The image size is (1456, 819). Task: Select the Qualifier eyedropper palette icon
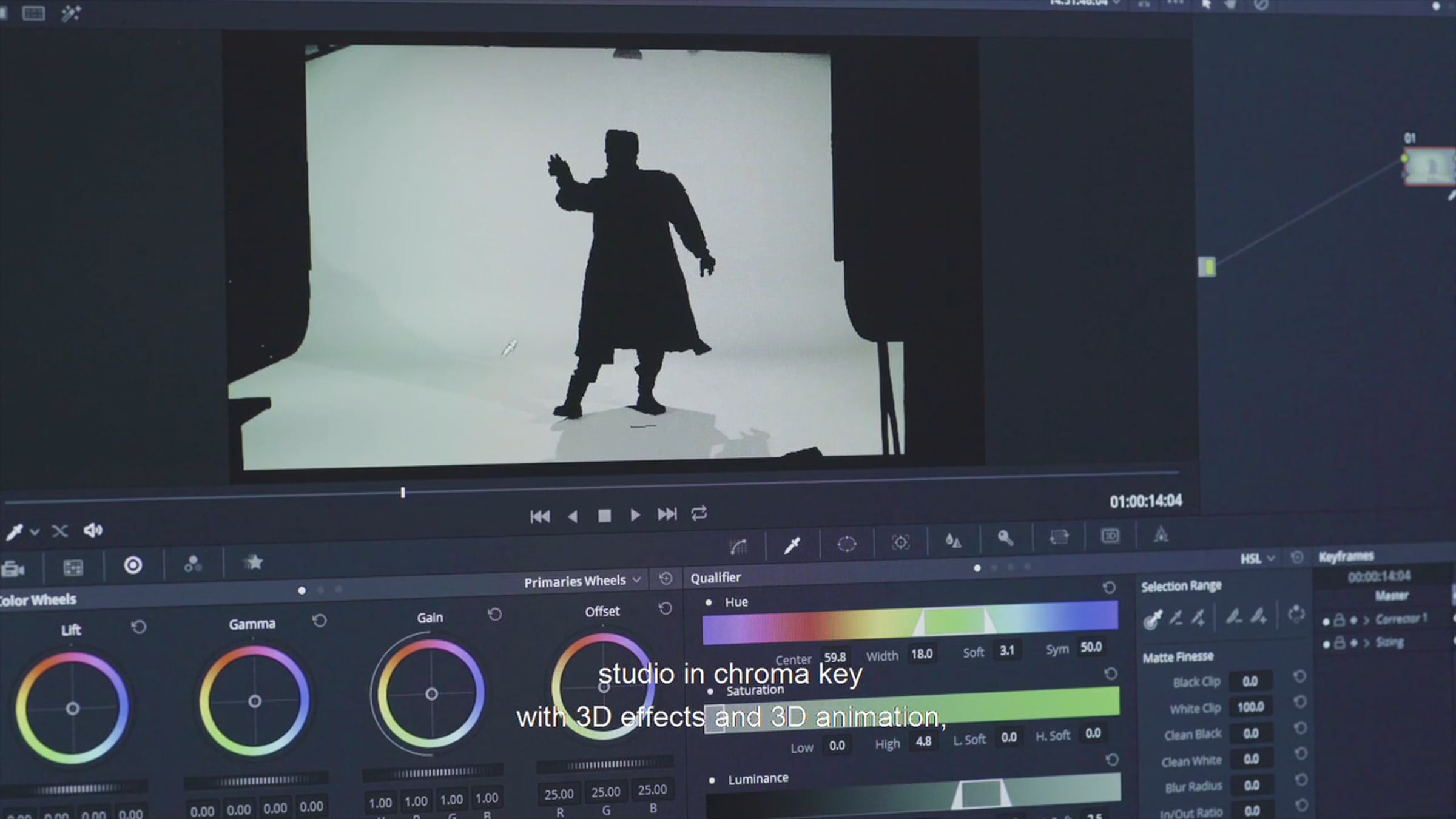tap(792, 545)
